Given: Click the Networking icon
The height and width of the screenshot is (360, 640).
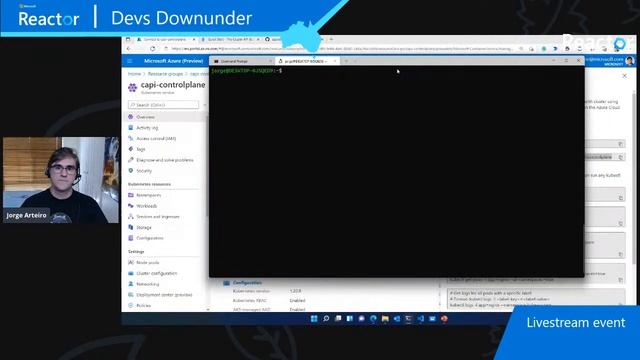Looking at the screenshot, I should (131, 284).
